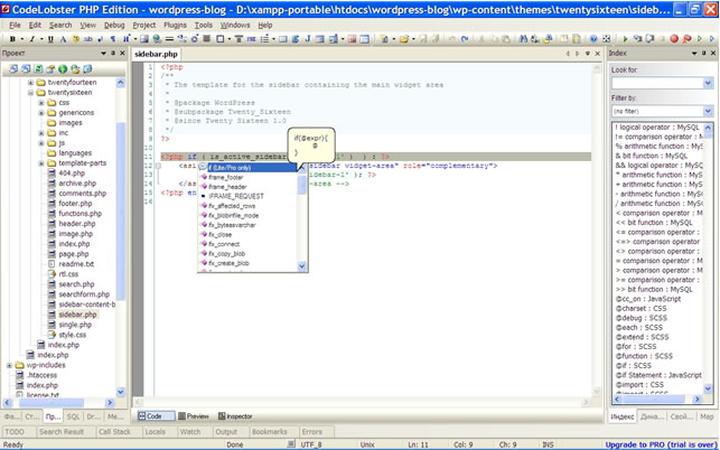Open the Plugins menu

175,25
